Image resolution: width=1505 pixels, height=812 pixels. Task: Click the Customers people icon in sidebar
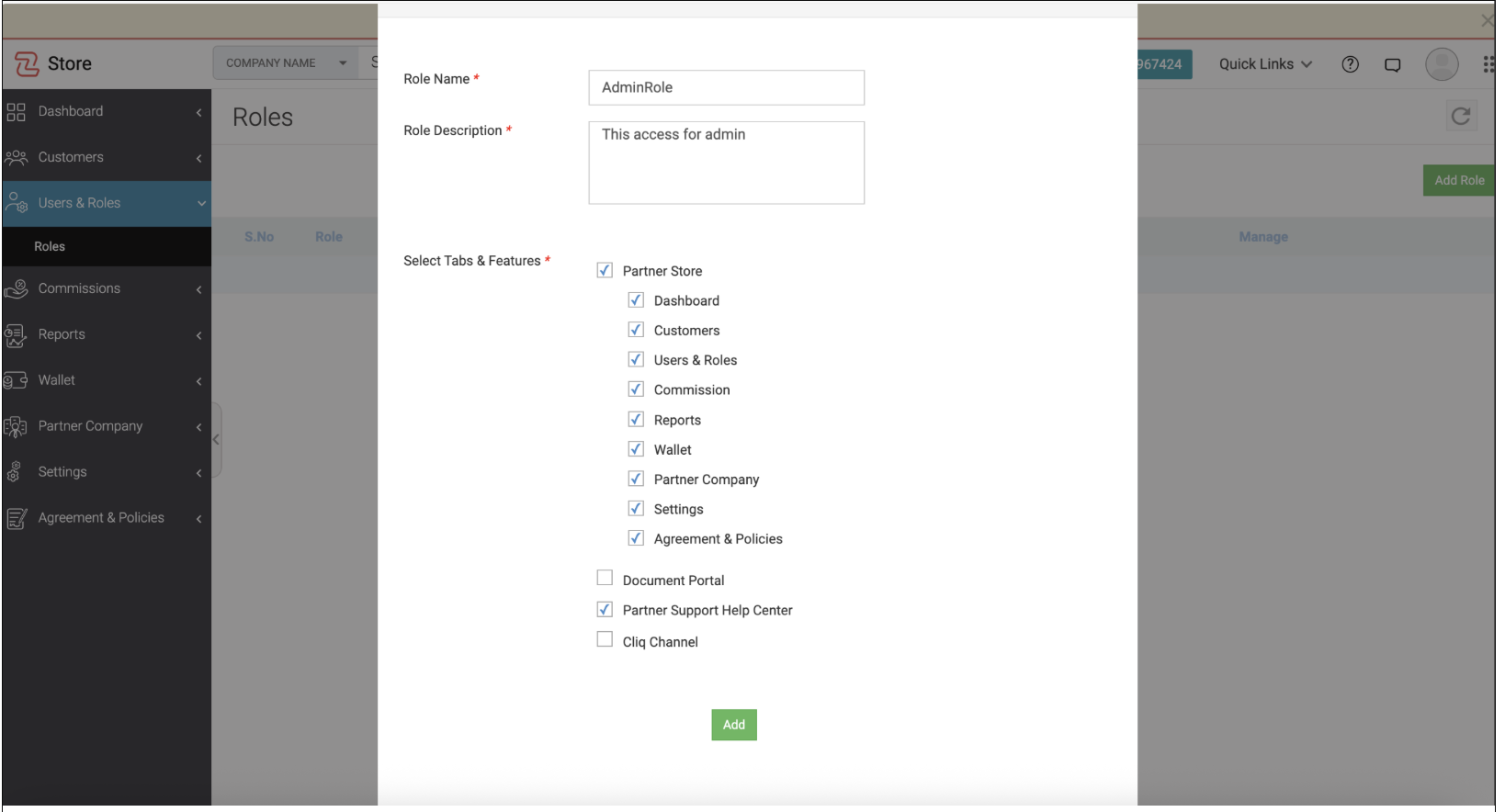point(16,158)
